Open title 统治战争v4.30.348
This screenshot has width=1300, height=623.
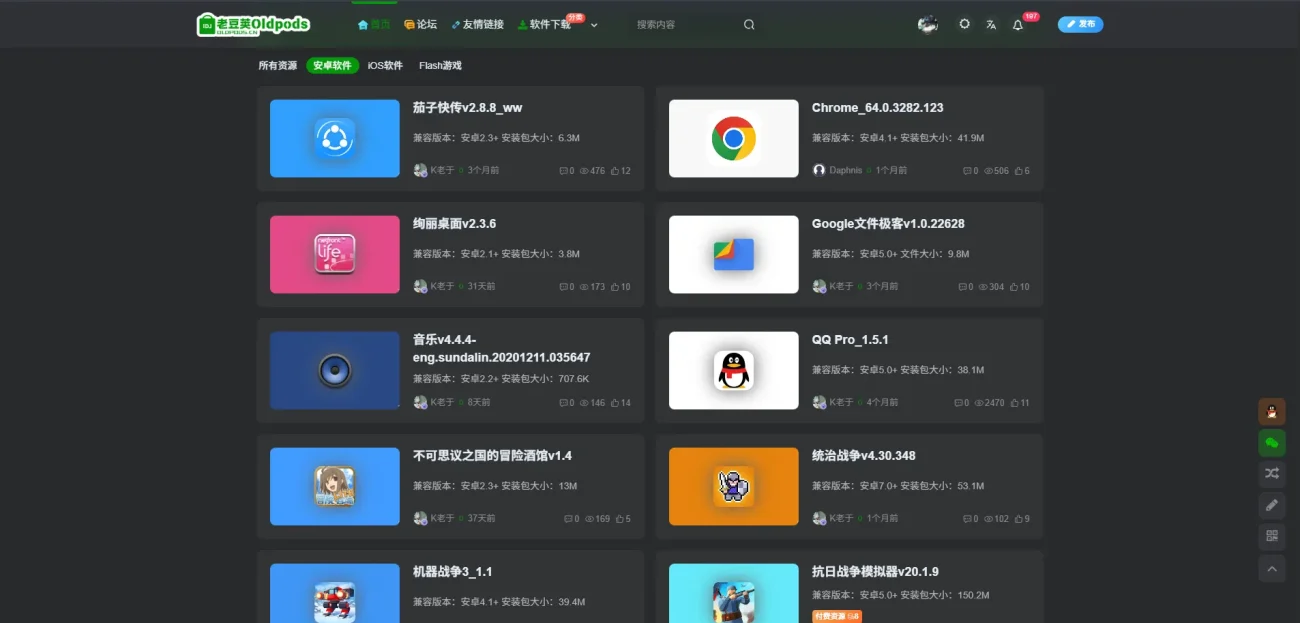click(863, 456)
